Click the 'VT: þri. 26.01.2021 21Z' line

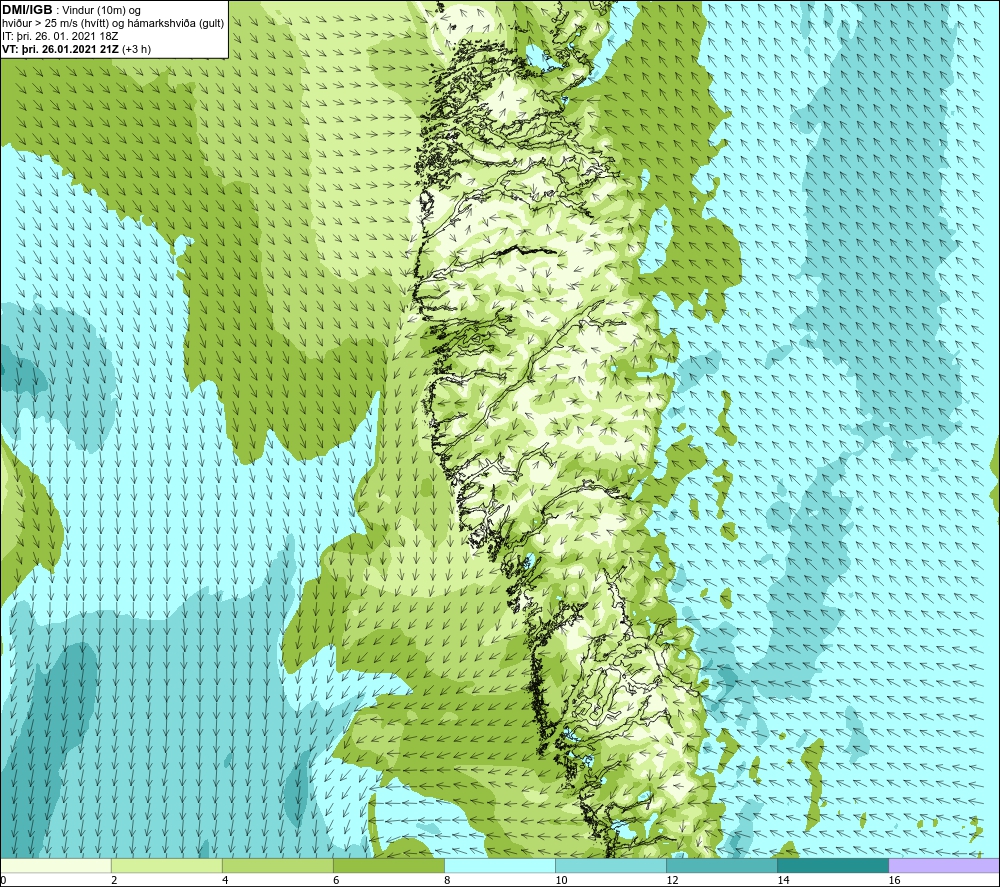pyautogui.click(x=77, y=49)
